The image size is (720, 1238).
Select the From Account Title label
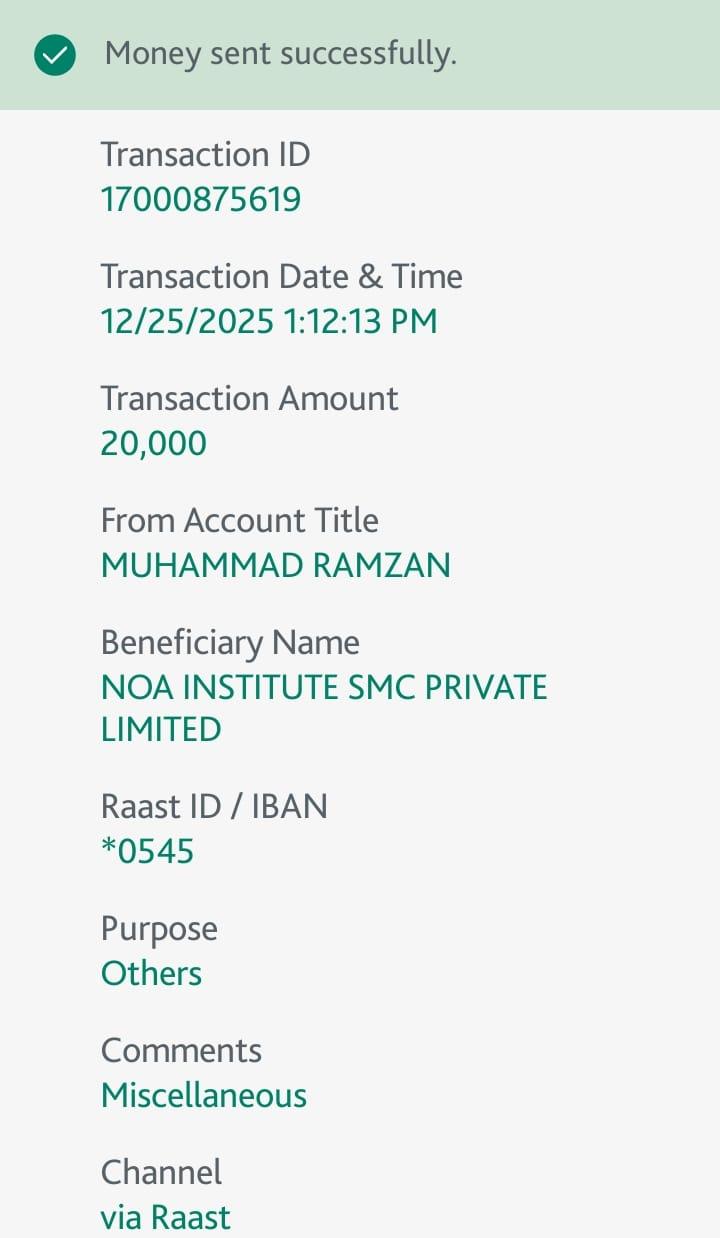click(x=239, y=521)
